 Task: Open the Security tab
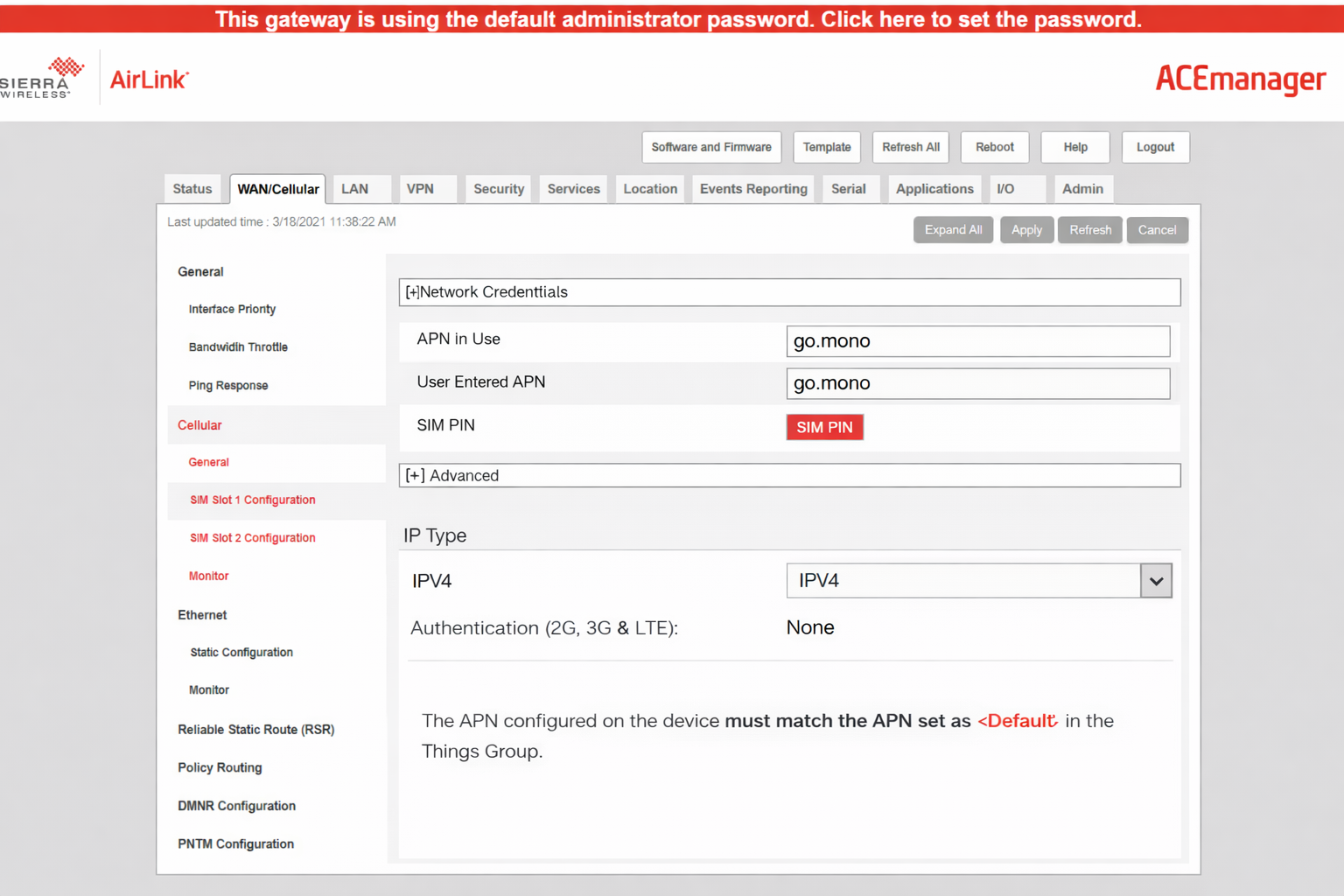498,189
